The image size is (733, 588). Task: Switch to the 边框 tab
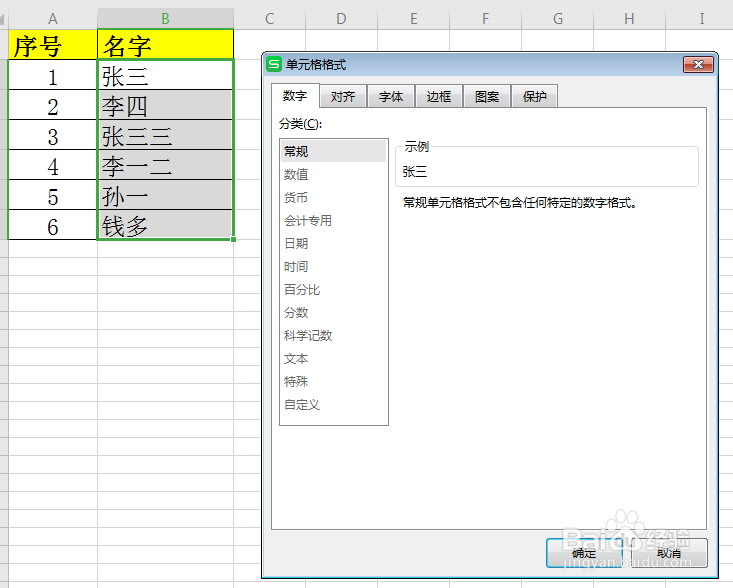439,96
